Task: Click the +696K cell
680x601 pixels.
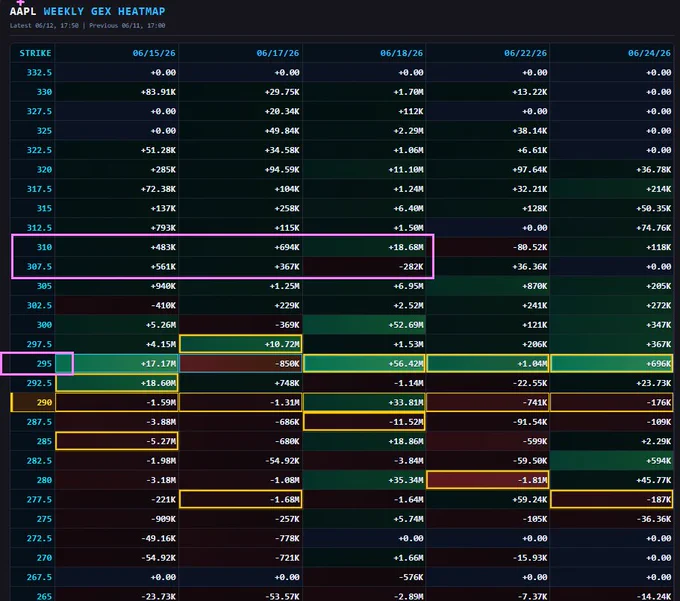Action: pos(612,364)
